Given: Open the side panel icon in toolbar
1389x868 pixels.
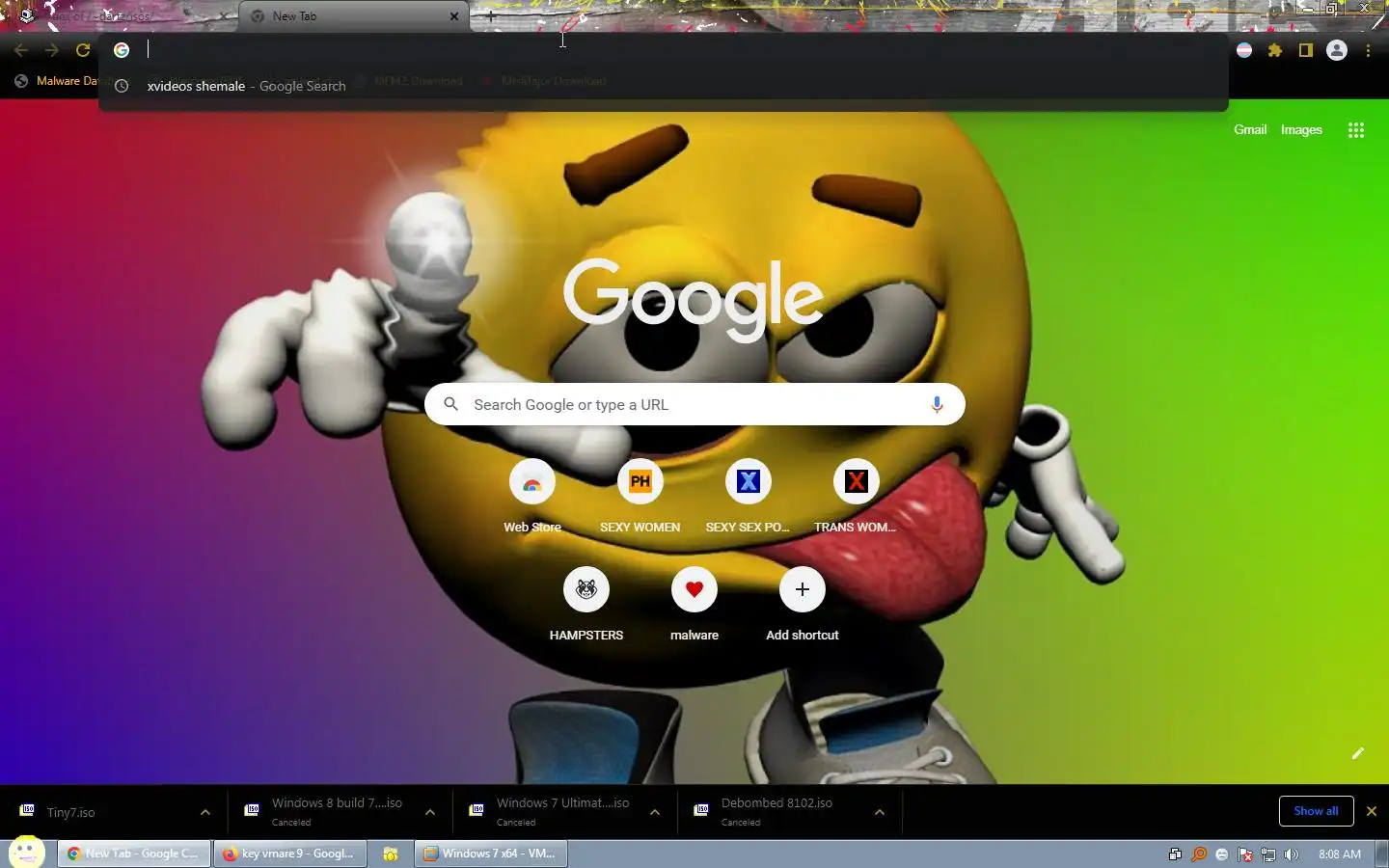Looking at the screenshot, I should (1306, 50).
